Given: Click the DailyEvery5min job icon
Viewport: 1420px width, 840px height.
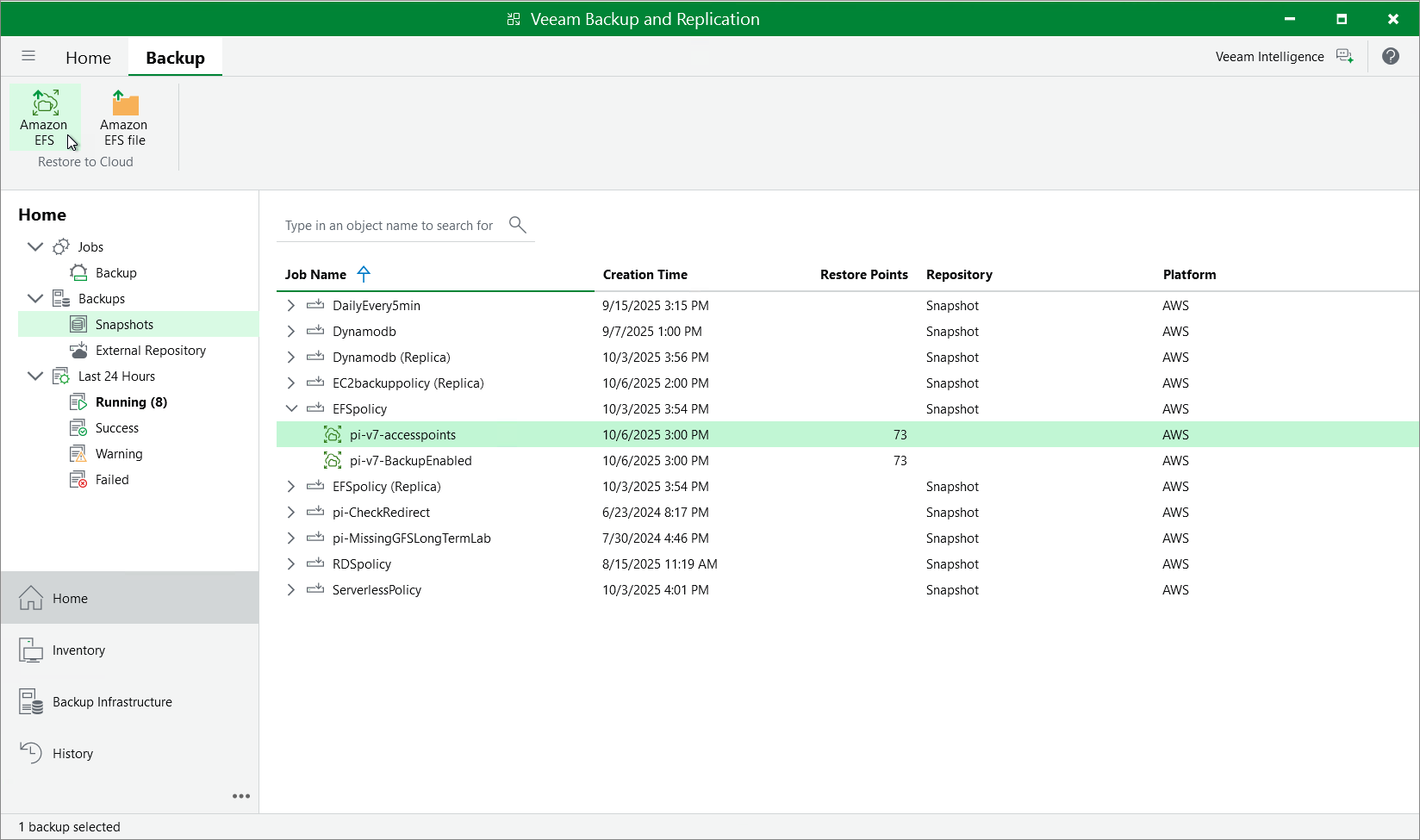Looking at the screenshot, I should pos(315,305).
